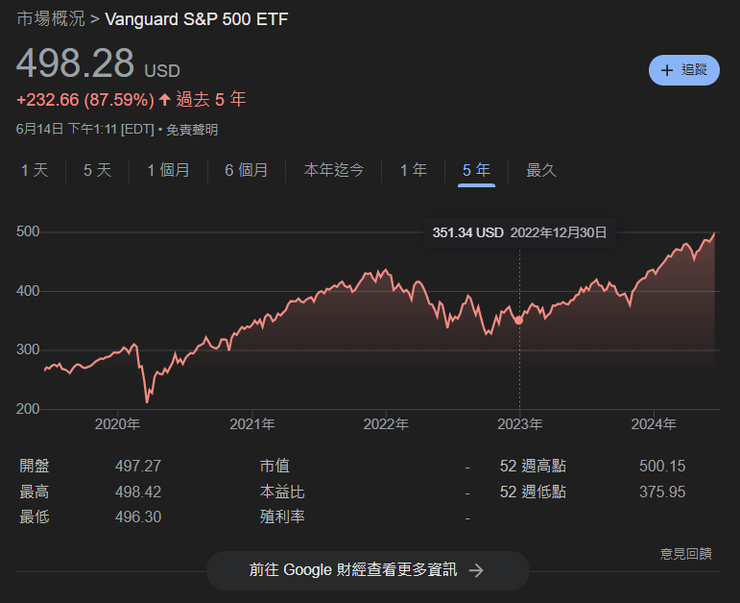The width and height of the screenshot is (740, 603).
Task: Open the 最久 maximum range tab
Action: coord(541,170)
